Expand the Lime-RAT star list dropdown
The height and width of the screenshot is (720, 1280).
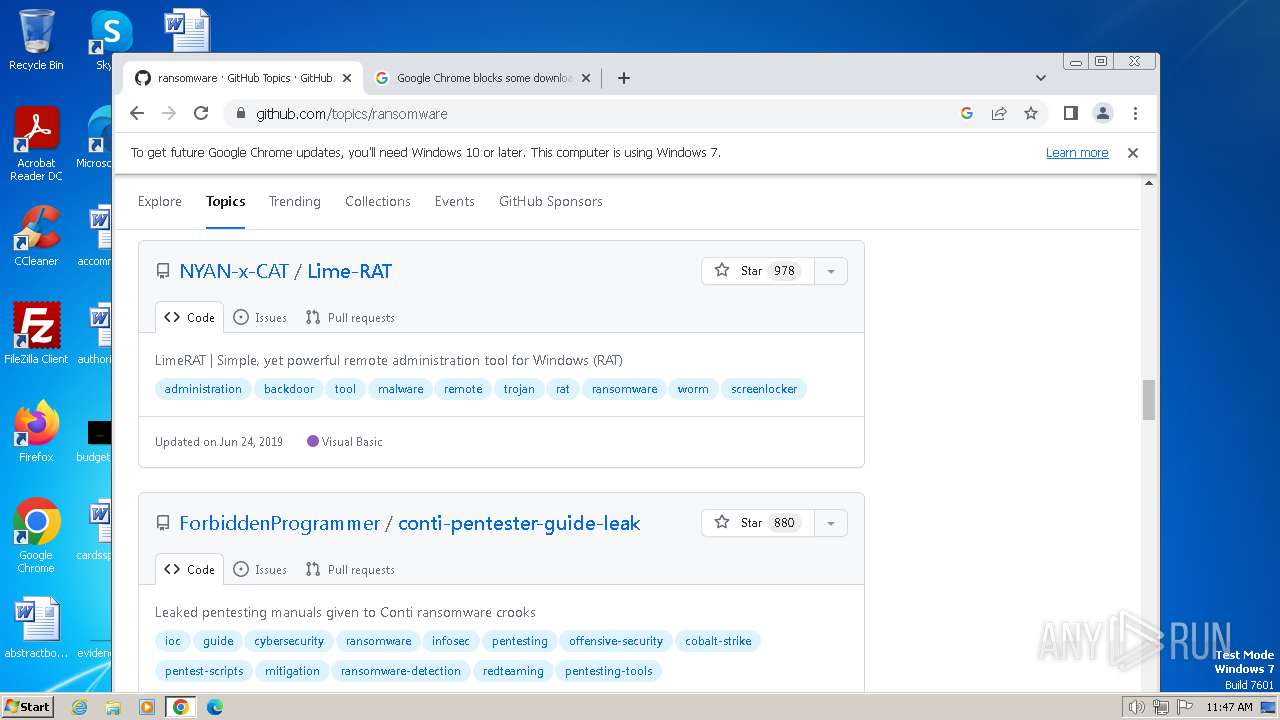click(x=831, y=271)
